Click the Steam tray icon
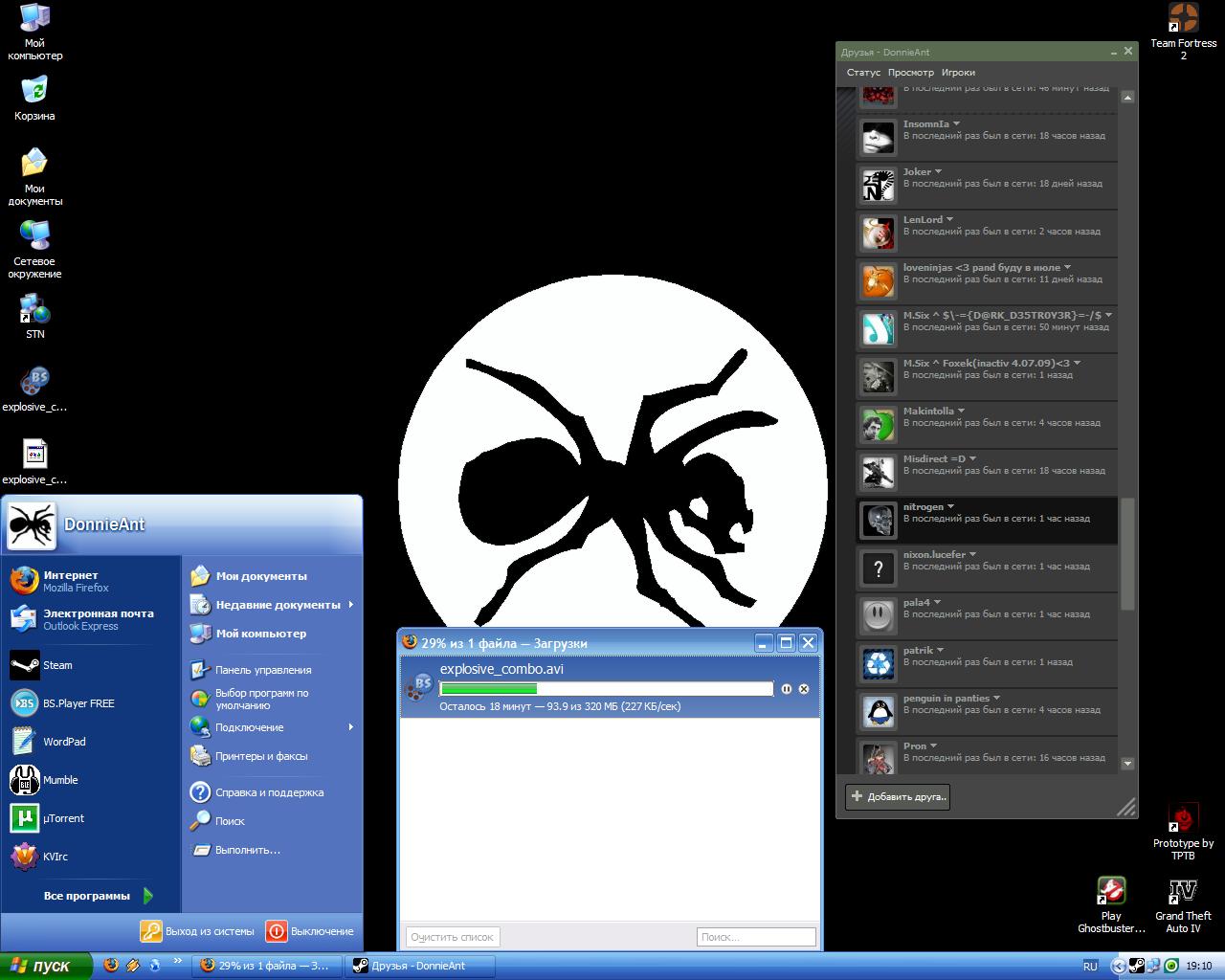Viewport: 1225px width, 980px height. click(1137, 966)
